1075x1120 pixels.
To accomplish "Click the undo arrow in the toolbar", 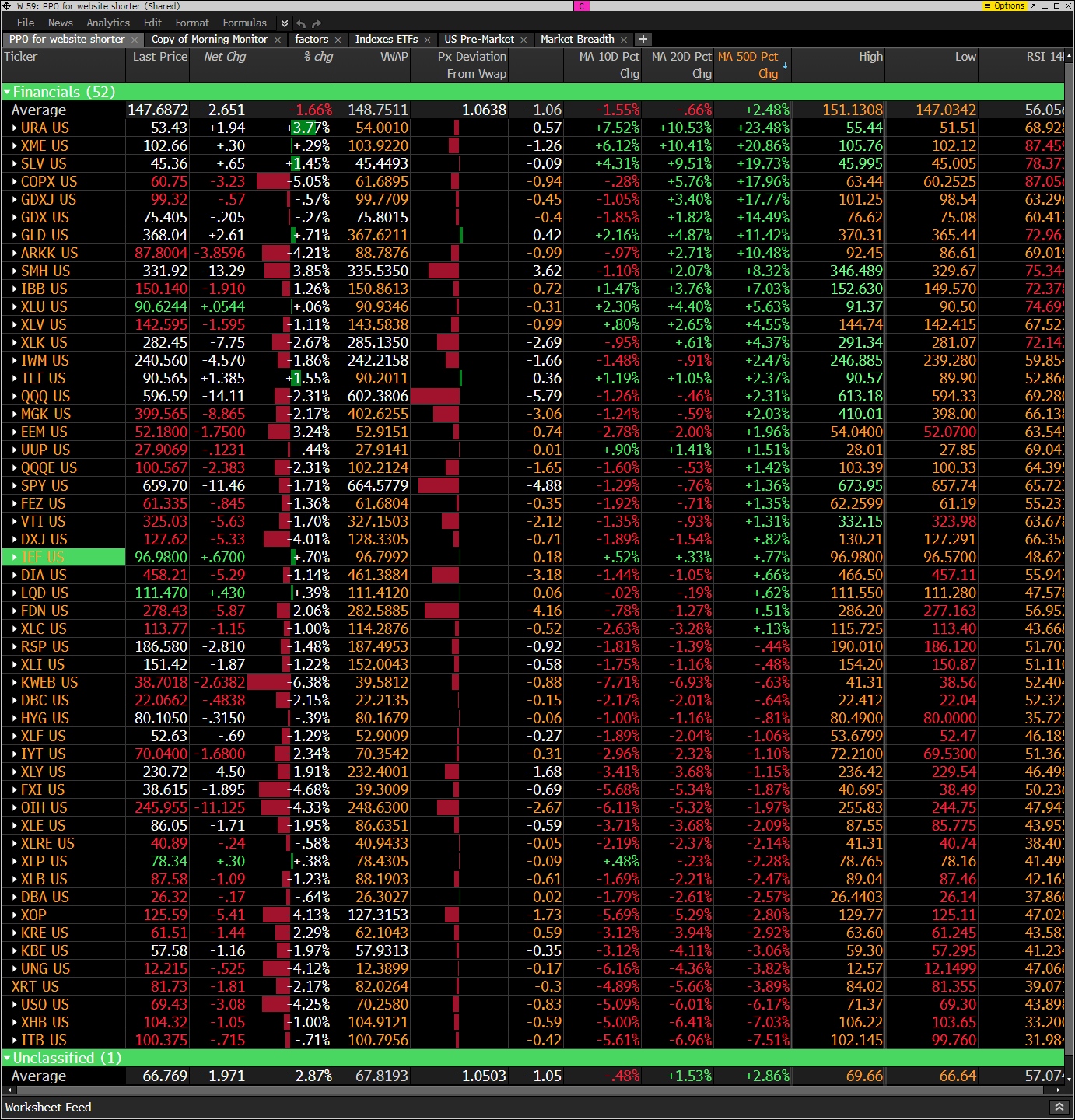I will coord(302,23).
